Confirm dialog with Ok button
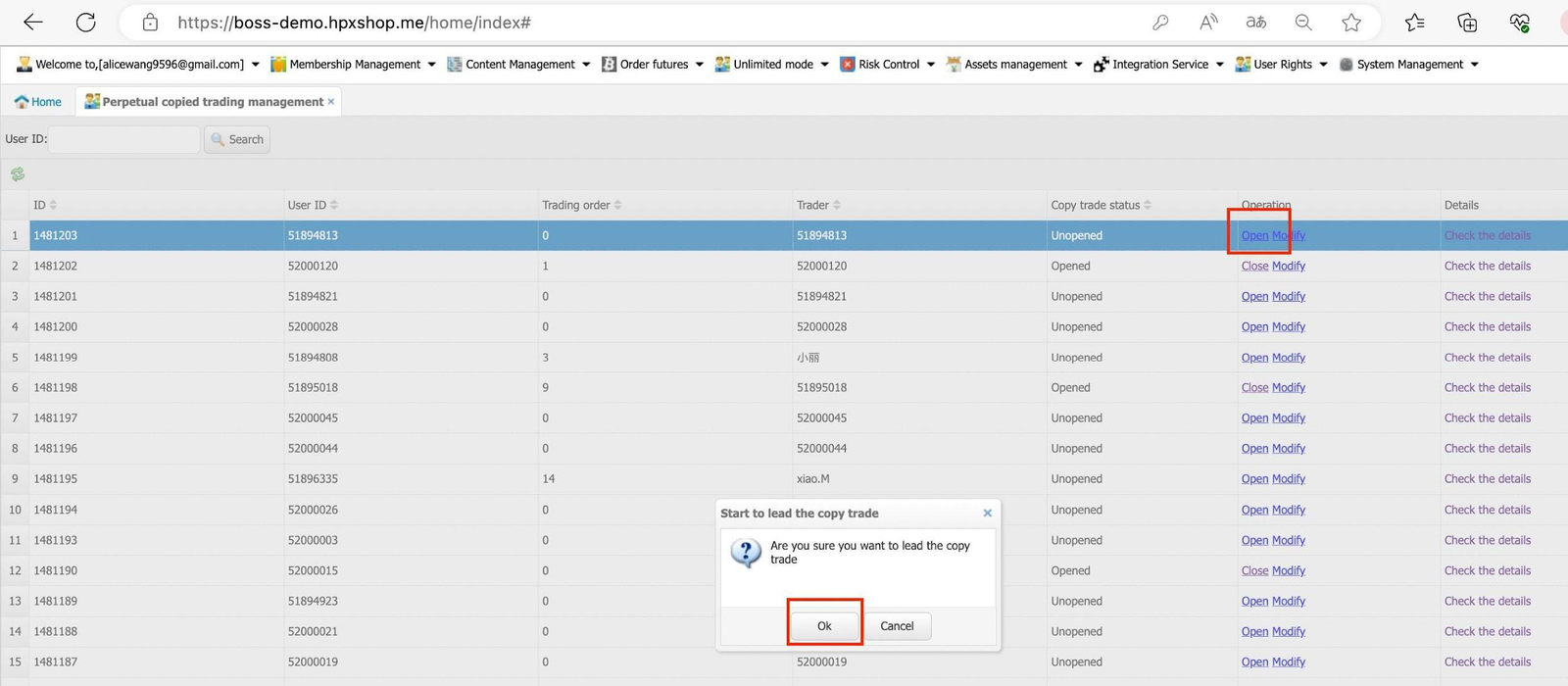This screenshot has height=686, width=1568. click(x=824, y=626)
